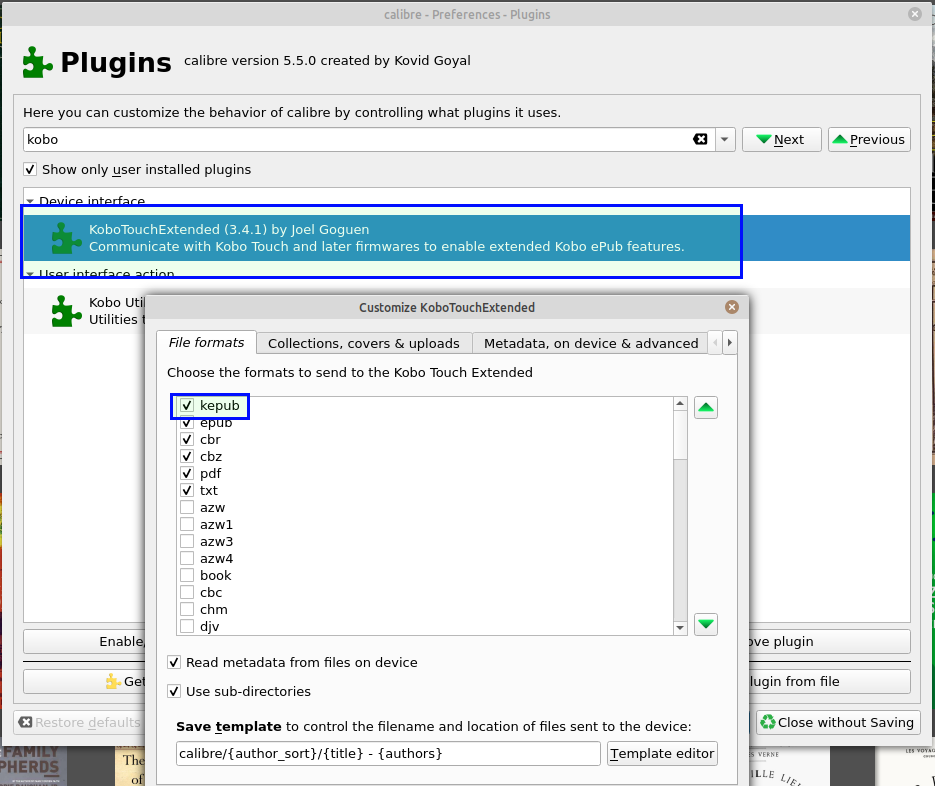Move selected format up with green arrow

click(x=705, y=408)
